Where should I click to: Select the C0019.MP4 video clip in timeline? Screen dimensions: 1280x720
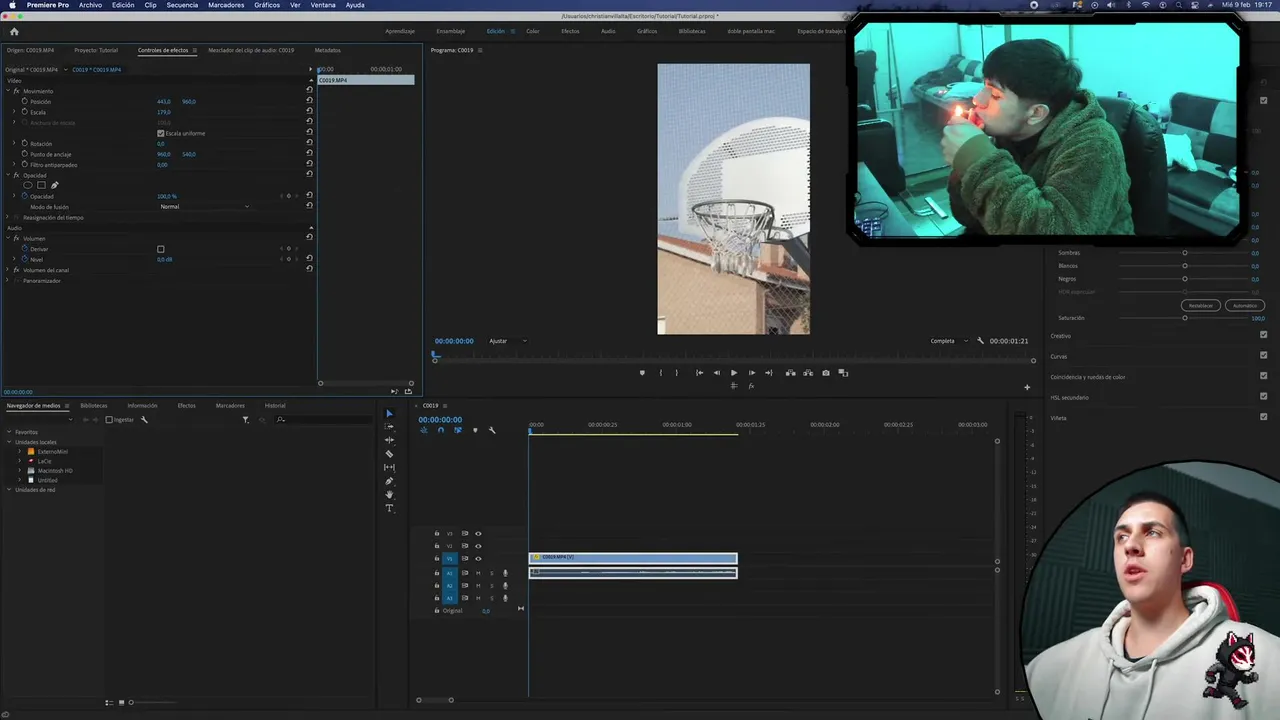click(x=633, y=558)
